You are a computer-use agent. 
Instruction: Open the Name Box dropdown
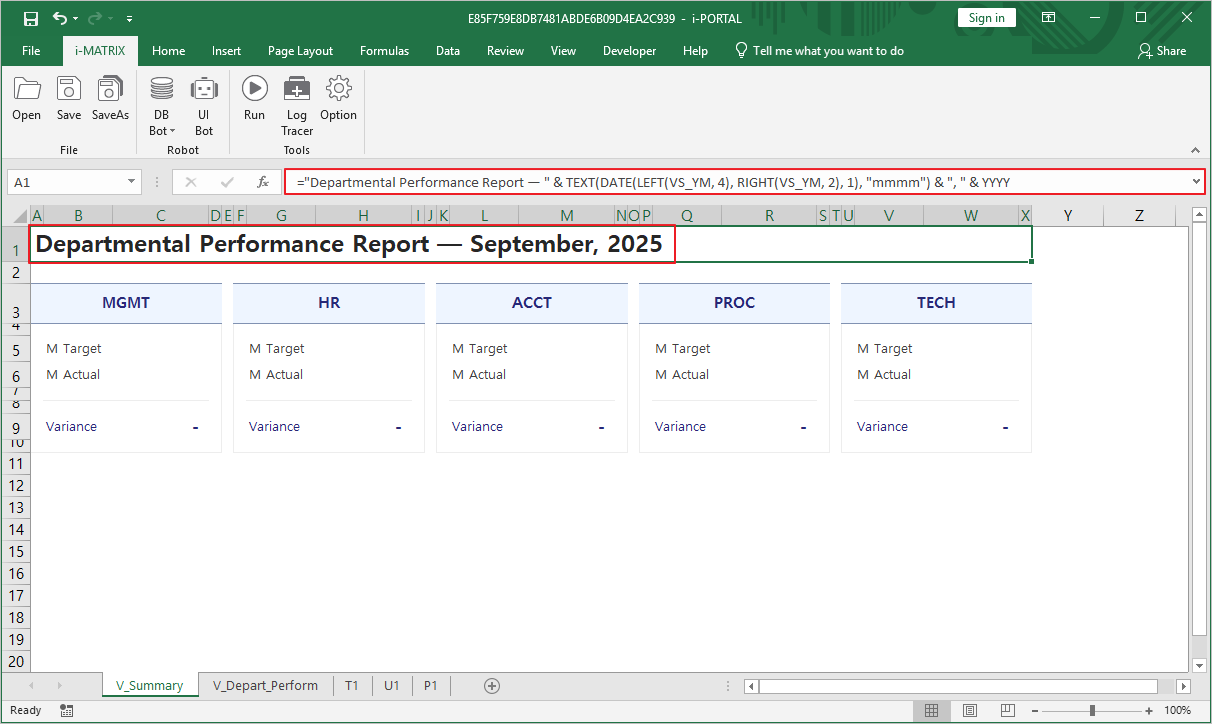point(131,182)
